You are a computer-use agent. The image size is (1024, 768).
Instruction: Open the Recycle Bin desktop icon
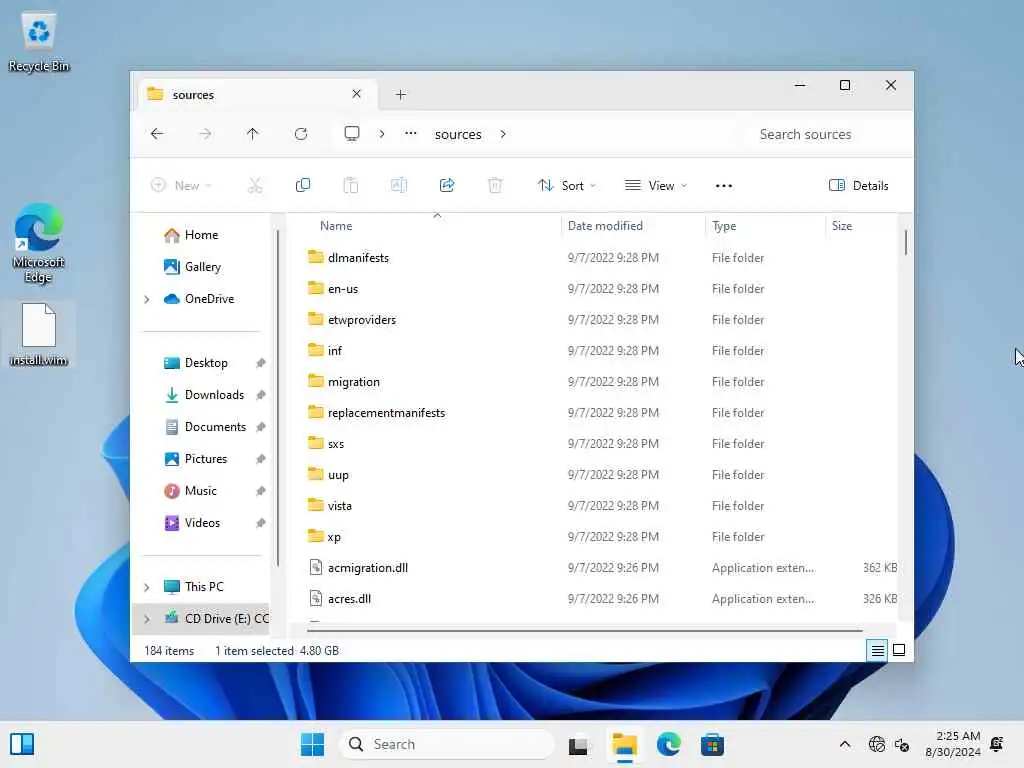pos(39,41)
